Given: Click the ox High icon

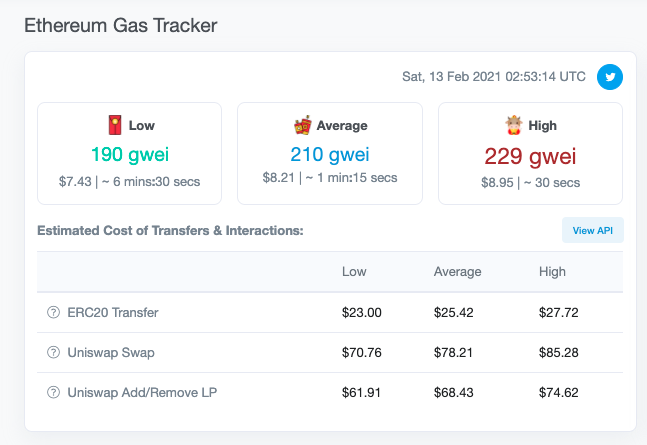Looking at the screenshot, I should point(514,125).
